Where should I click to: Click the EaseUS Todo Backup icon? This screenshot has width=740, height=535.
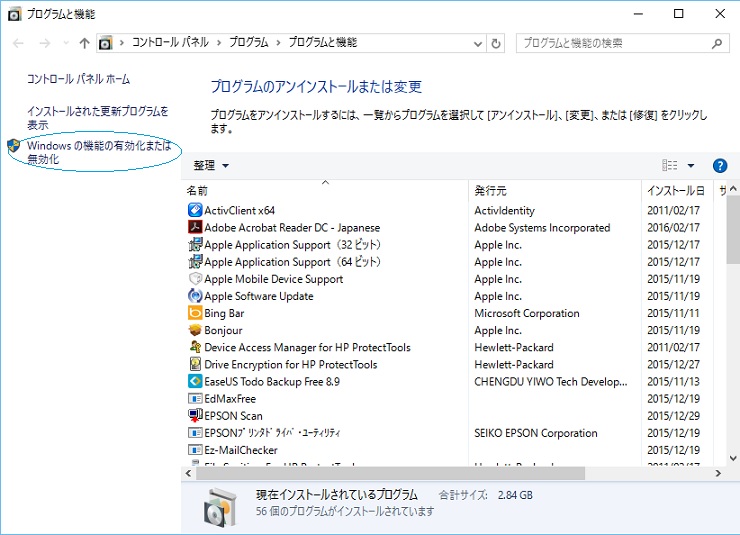tap(195, 381)
